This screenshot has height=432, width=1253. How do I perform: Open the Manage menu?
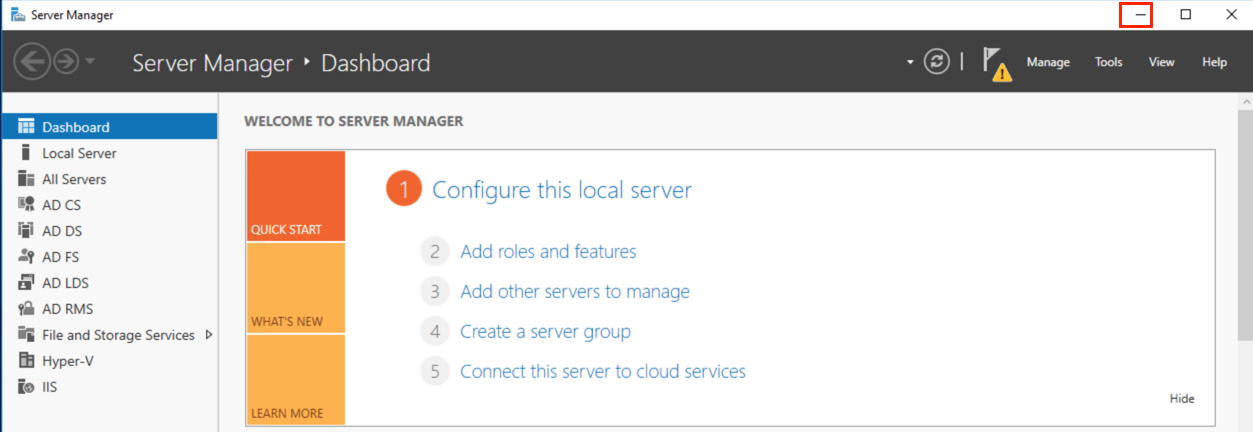pyautogui.click(x=1048, y=62)
